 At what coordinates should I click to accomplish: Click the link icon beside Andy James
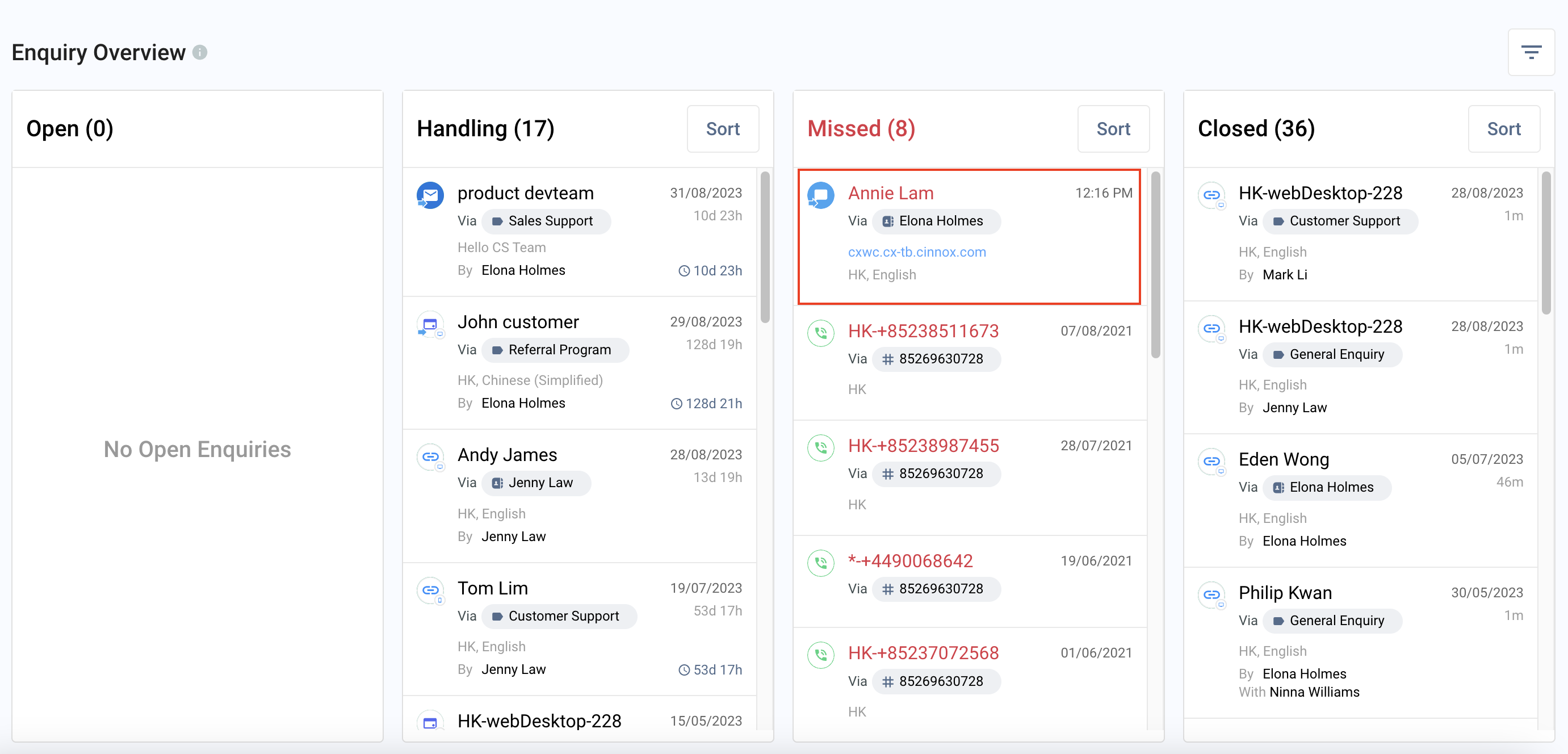(x=430, y=457)
